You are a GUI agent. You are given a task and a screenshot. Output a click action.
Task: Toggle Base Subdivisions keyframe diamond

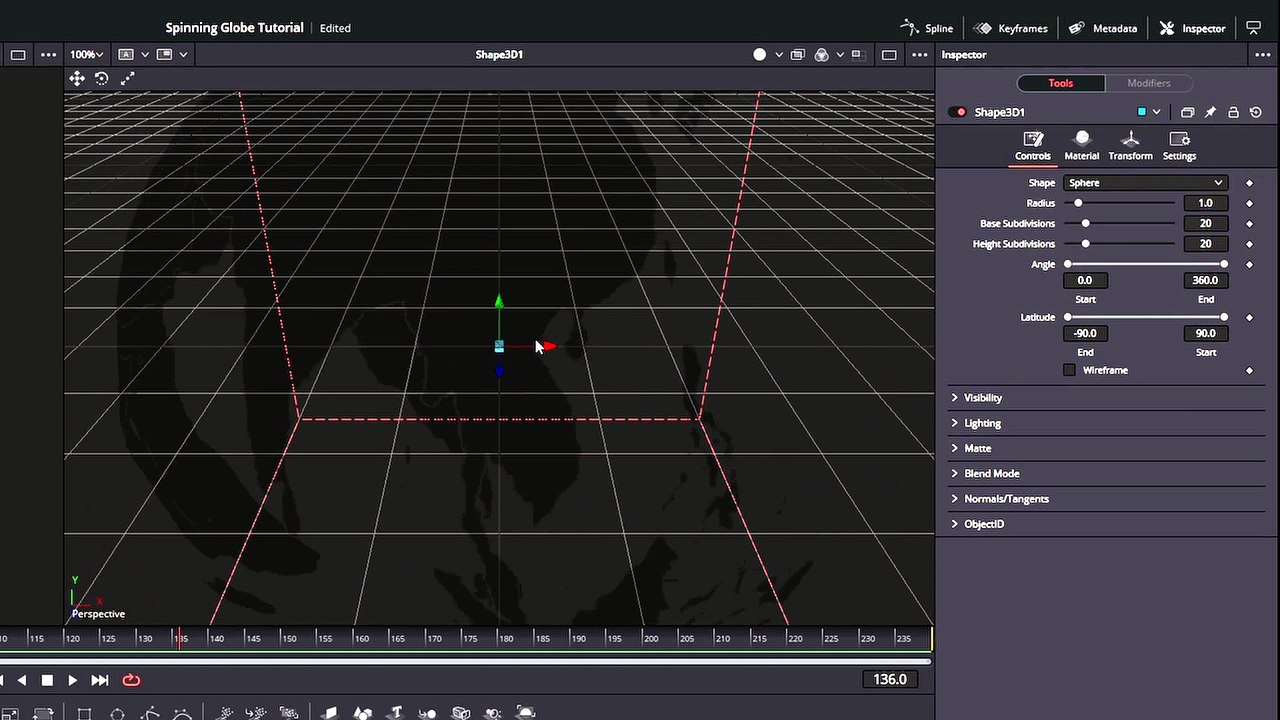pos(1249,224)
